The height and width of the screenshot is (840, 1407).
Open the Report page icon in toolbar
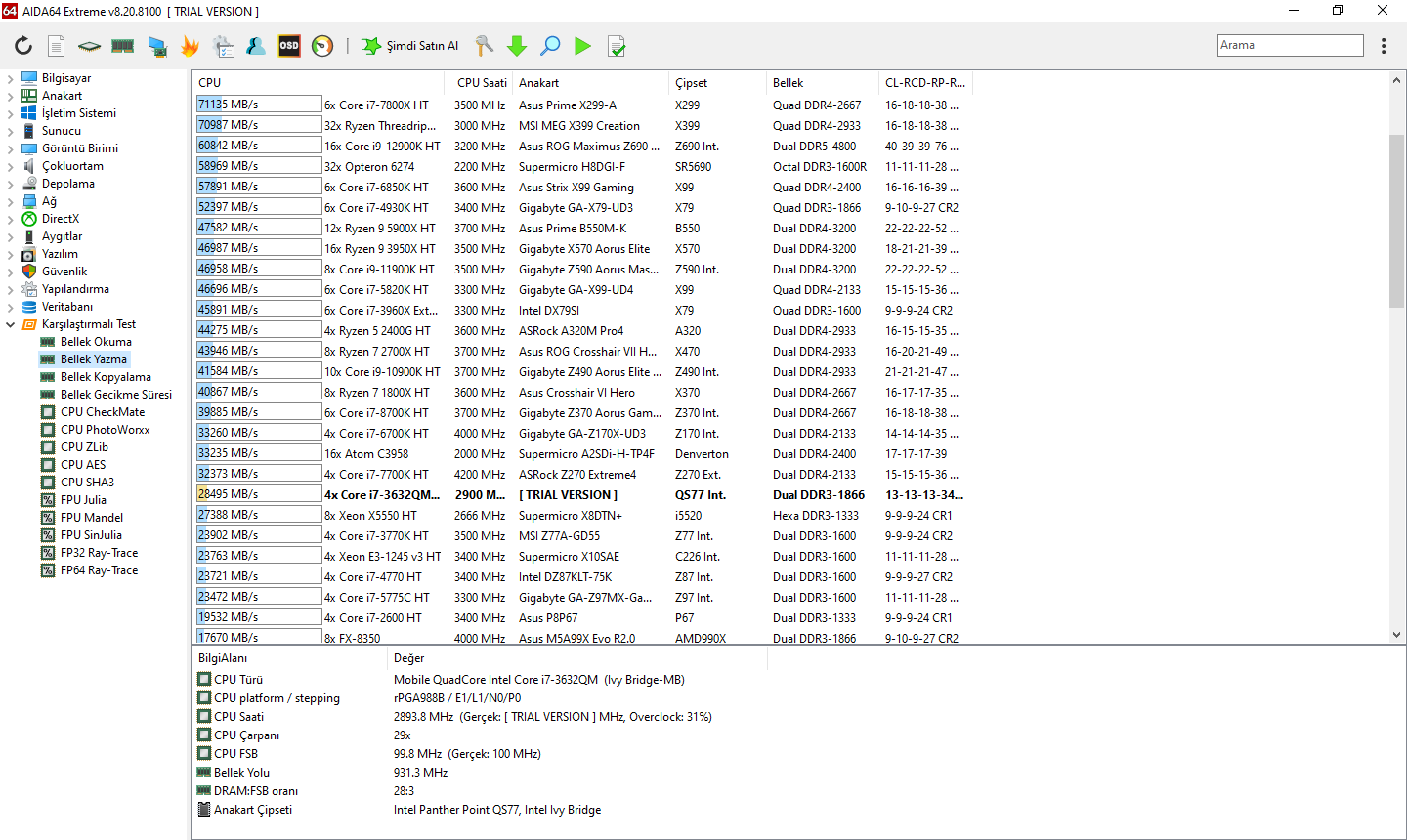pyautogui.click(x=57, y=46)
